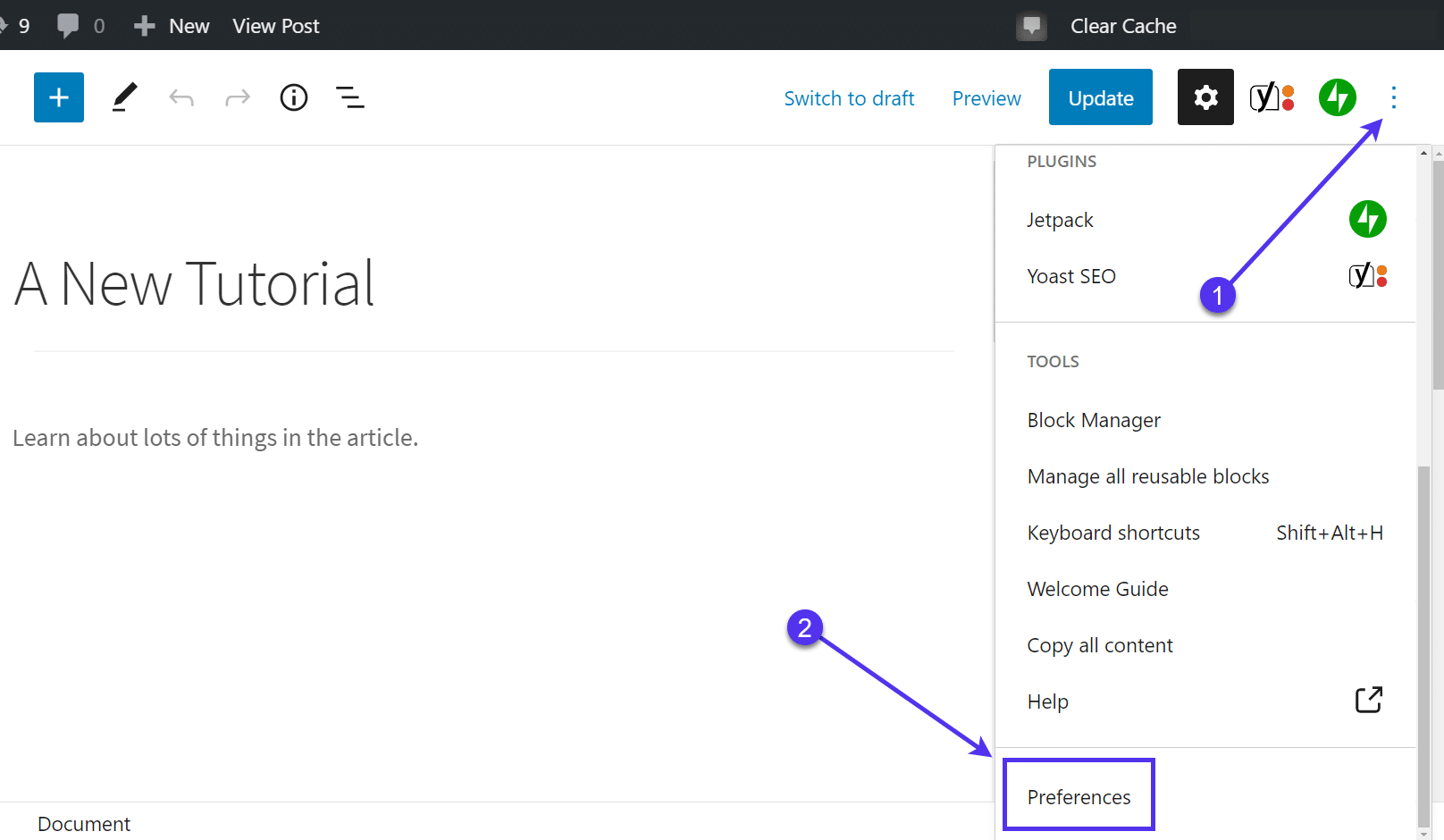Open the document Details info icon

click(294, 97)
